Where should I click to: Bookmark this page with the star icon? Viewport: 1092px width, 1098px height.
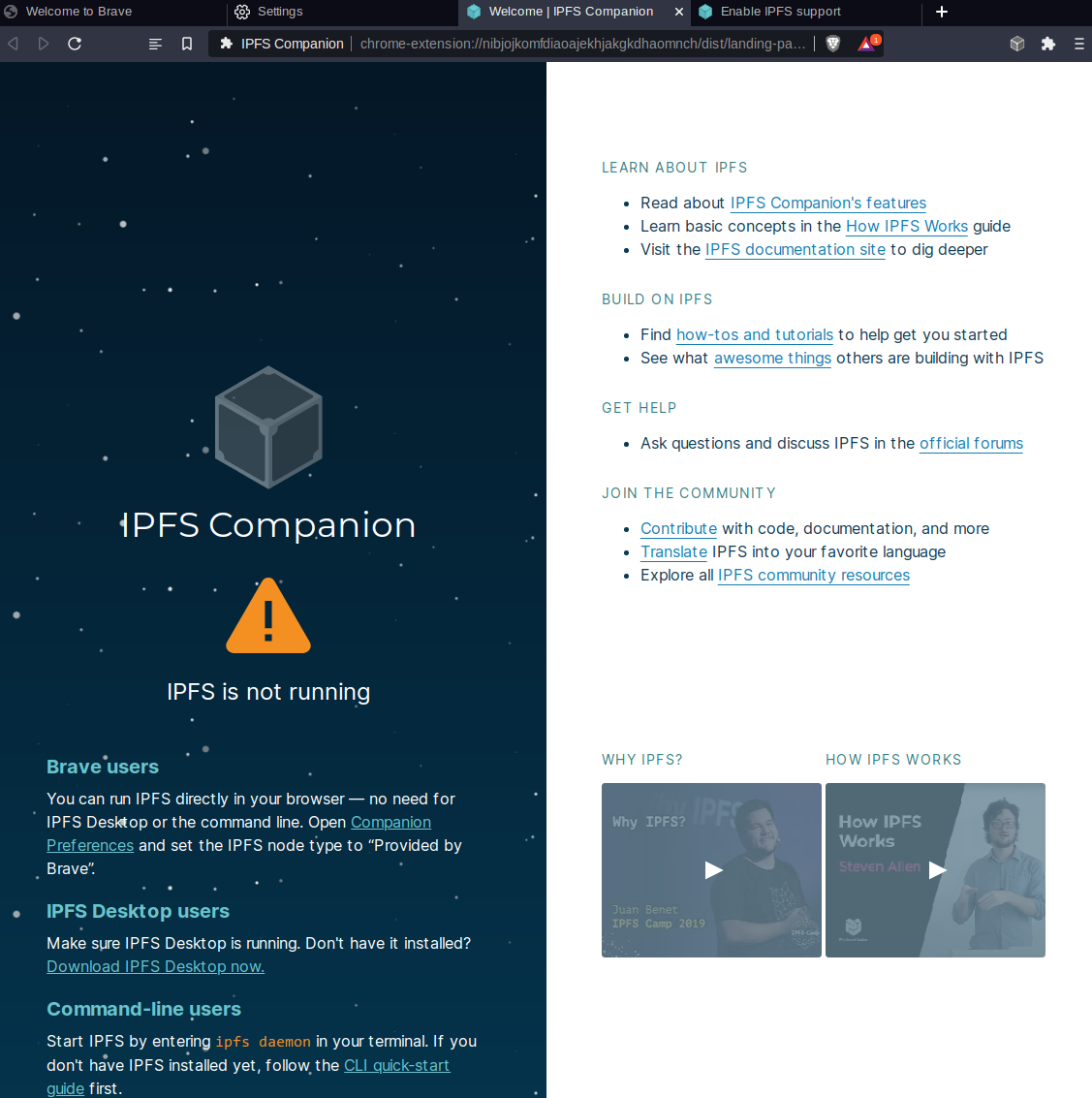[x=187, y=43]
